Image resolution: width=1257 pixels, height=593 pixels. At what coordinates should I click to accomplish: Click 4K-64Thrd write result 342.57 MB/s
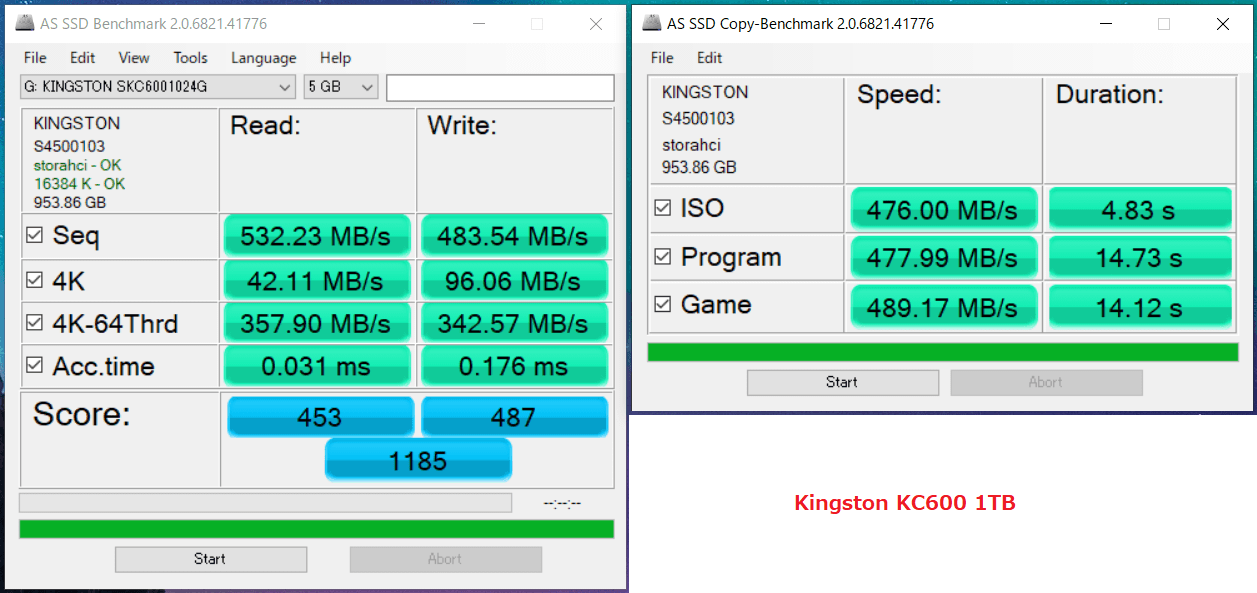point(513,324)
